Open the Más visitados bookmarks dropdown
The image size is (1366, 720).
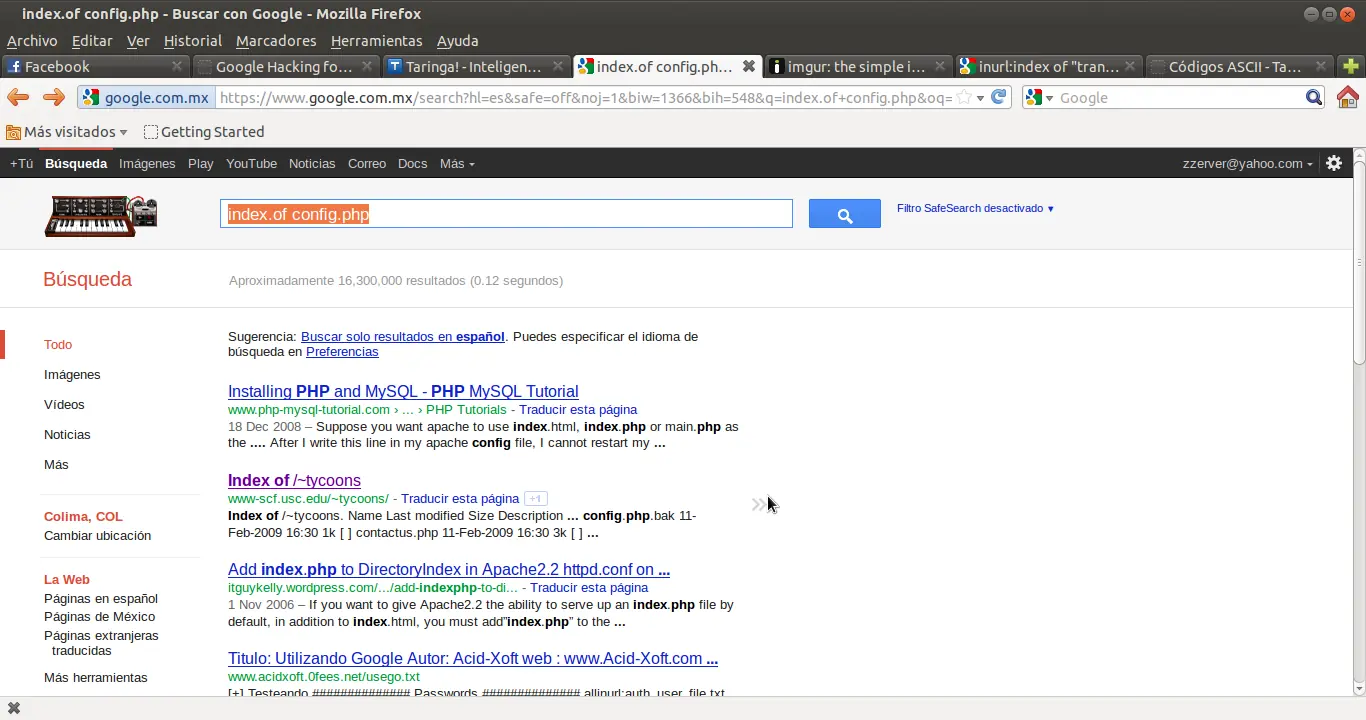pyautogui.click(x=67, y=132)
